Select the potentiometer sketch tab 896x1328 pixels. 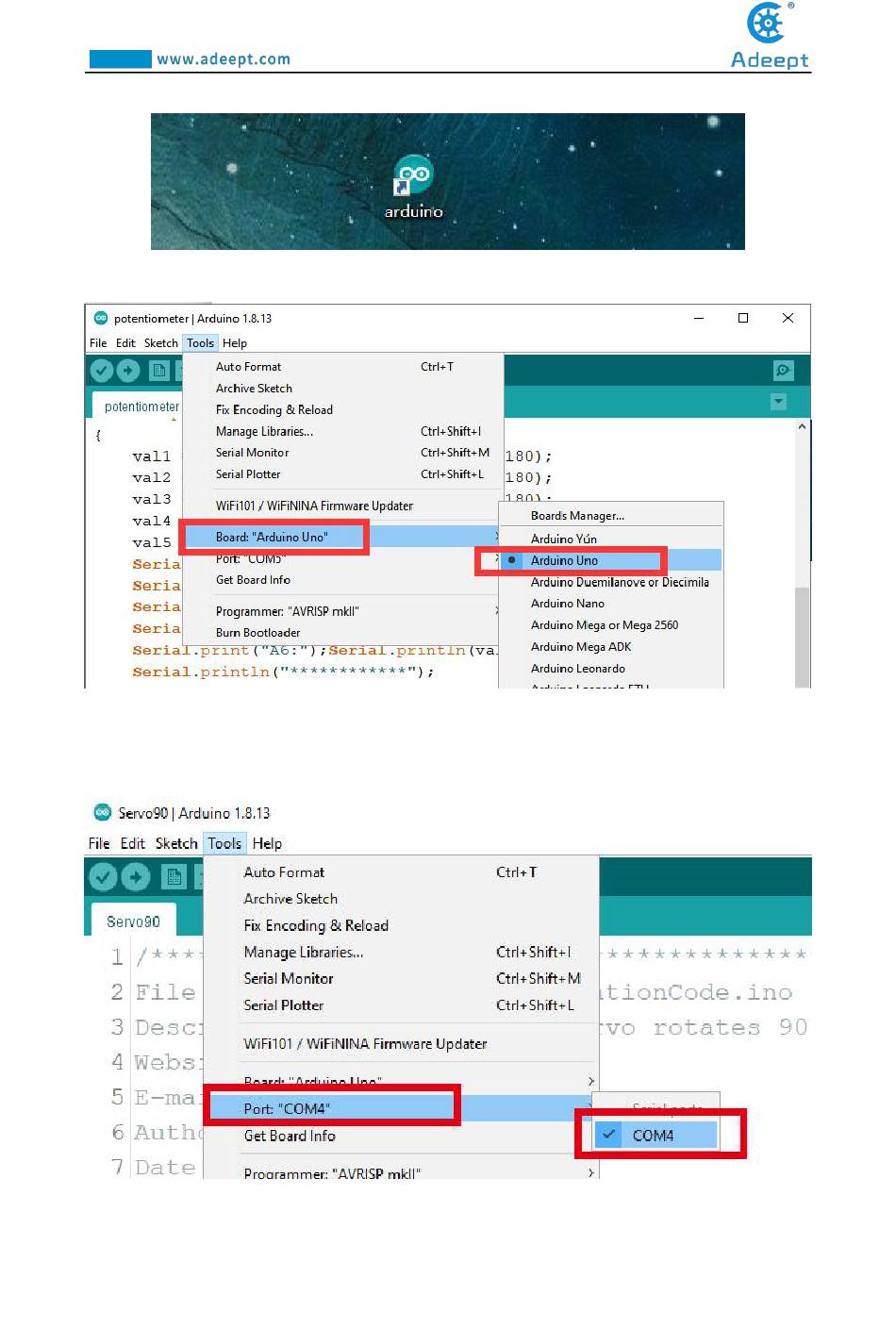point(141,407)
